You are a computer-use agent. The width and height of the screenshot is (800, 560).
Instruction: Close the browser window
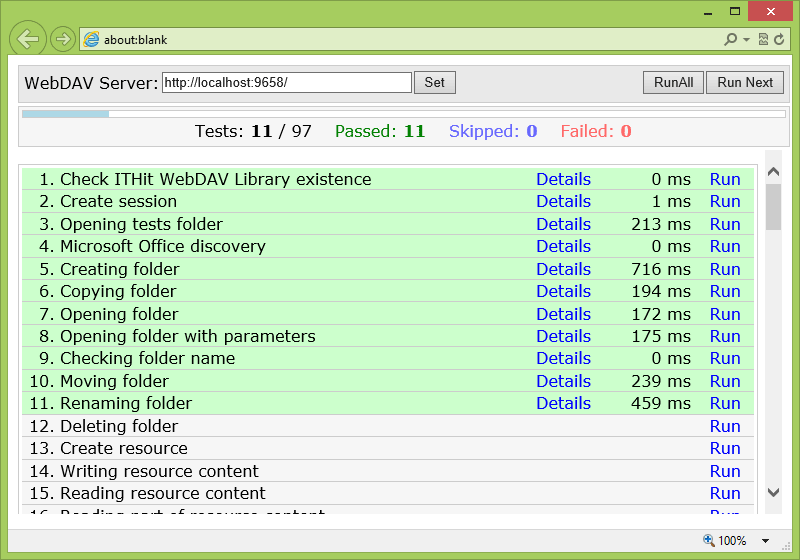point(770,11)
